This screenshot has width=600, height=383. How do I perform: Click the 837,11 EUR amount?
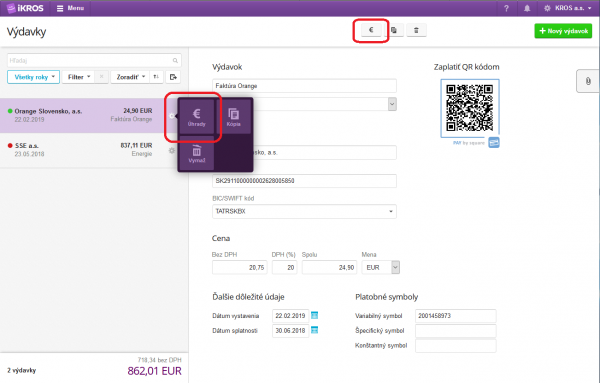point(136,145)
